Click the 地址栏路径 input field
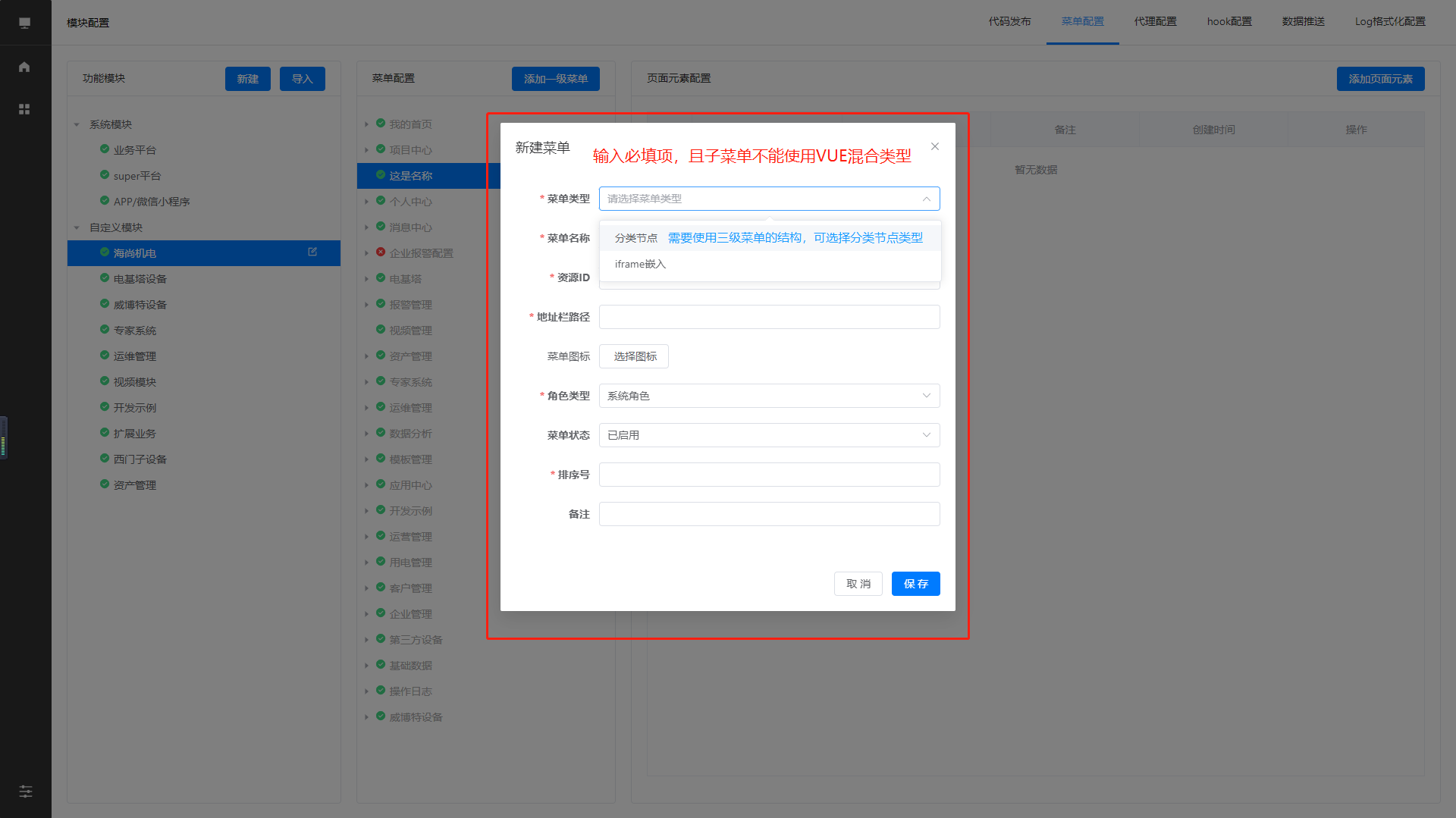The height and width of the screenshot is (818, 1456). pos(769,317)
